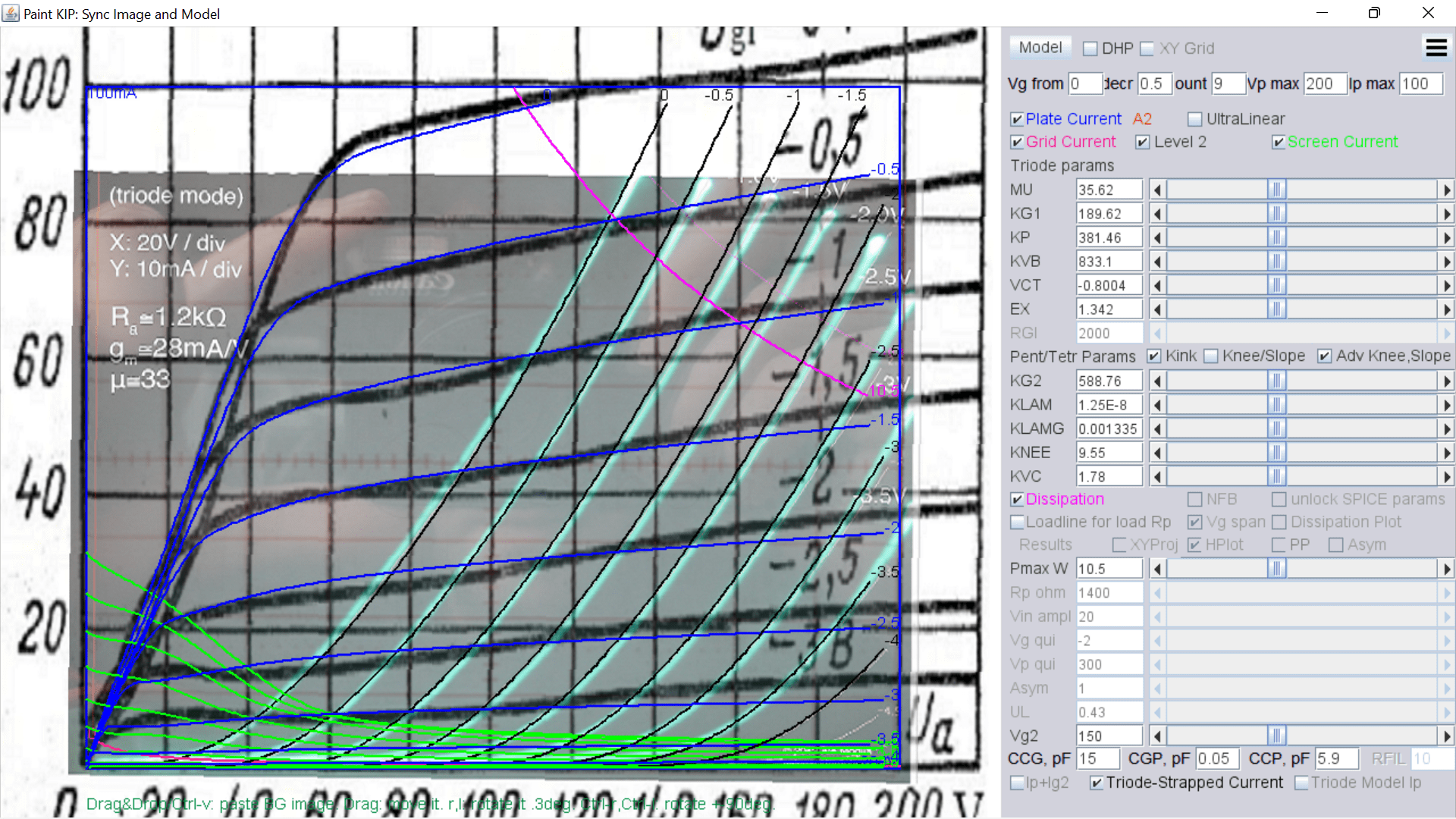Click Pmax W slider right arrow
Screen dimensions: 1456x819
click(x=1446, y=569)
